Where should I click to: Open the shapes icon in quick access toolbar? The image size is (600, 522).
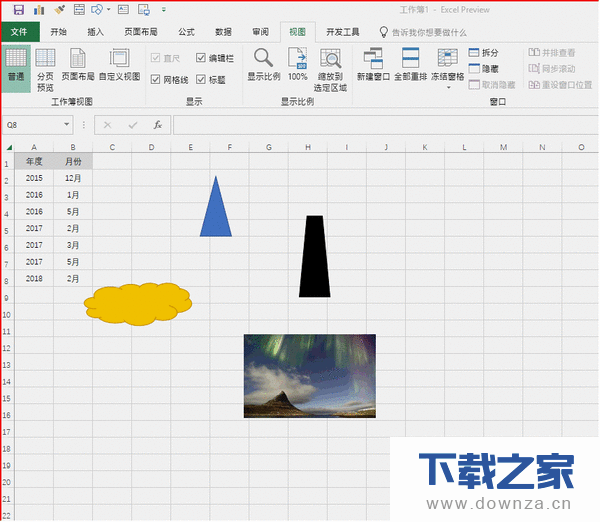pyautogui.click(x=97, y=10)
